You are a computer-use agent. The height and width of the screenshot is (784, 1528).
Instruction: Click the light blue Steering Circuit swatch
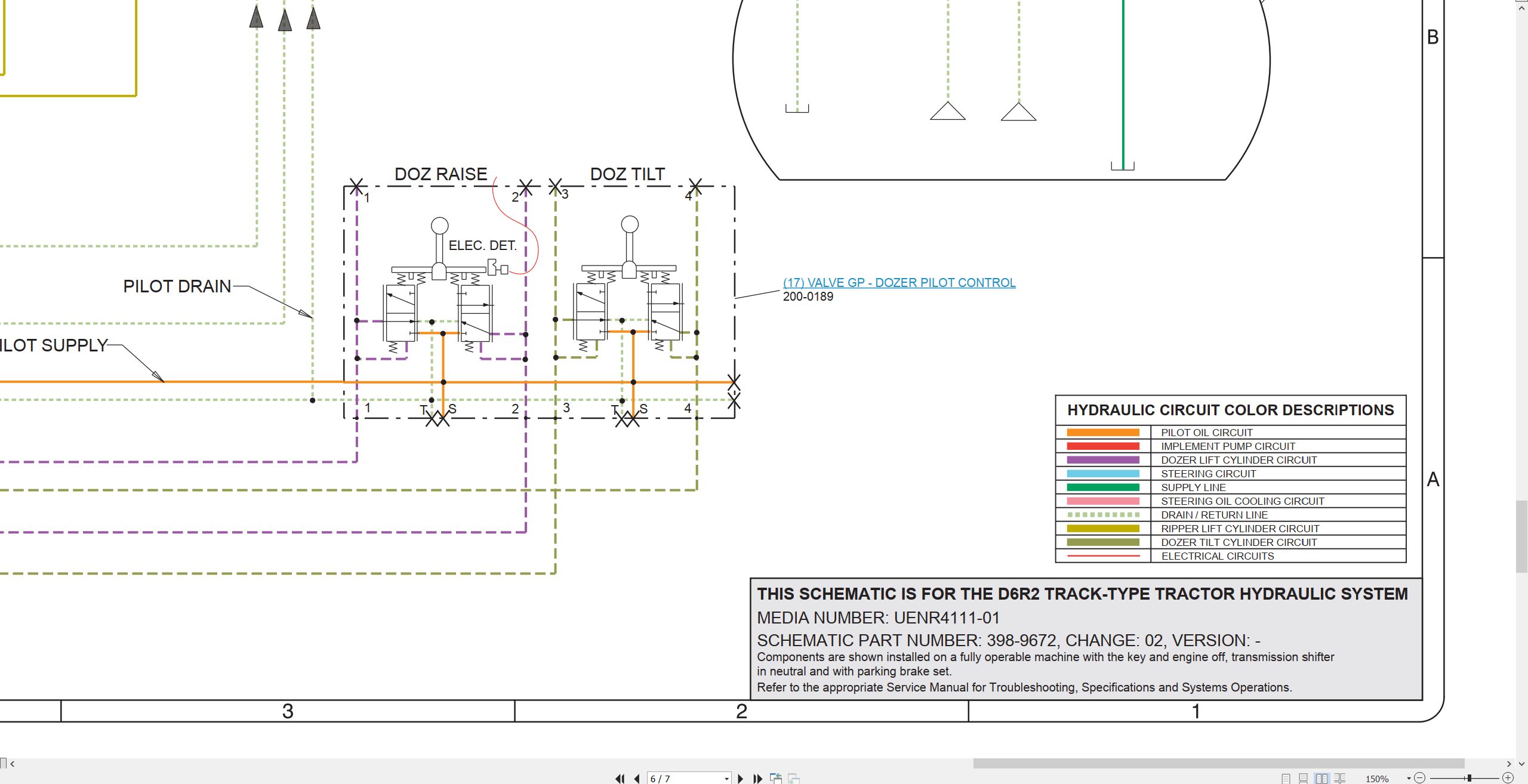point(1103,474)
